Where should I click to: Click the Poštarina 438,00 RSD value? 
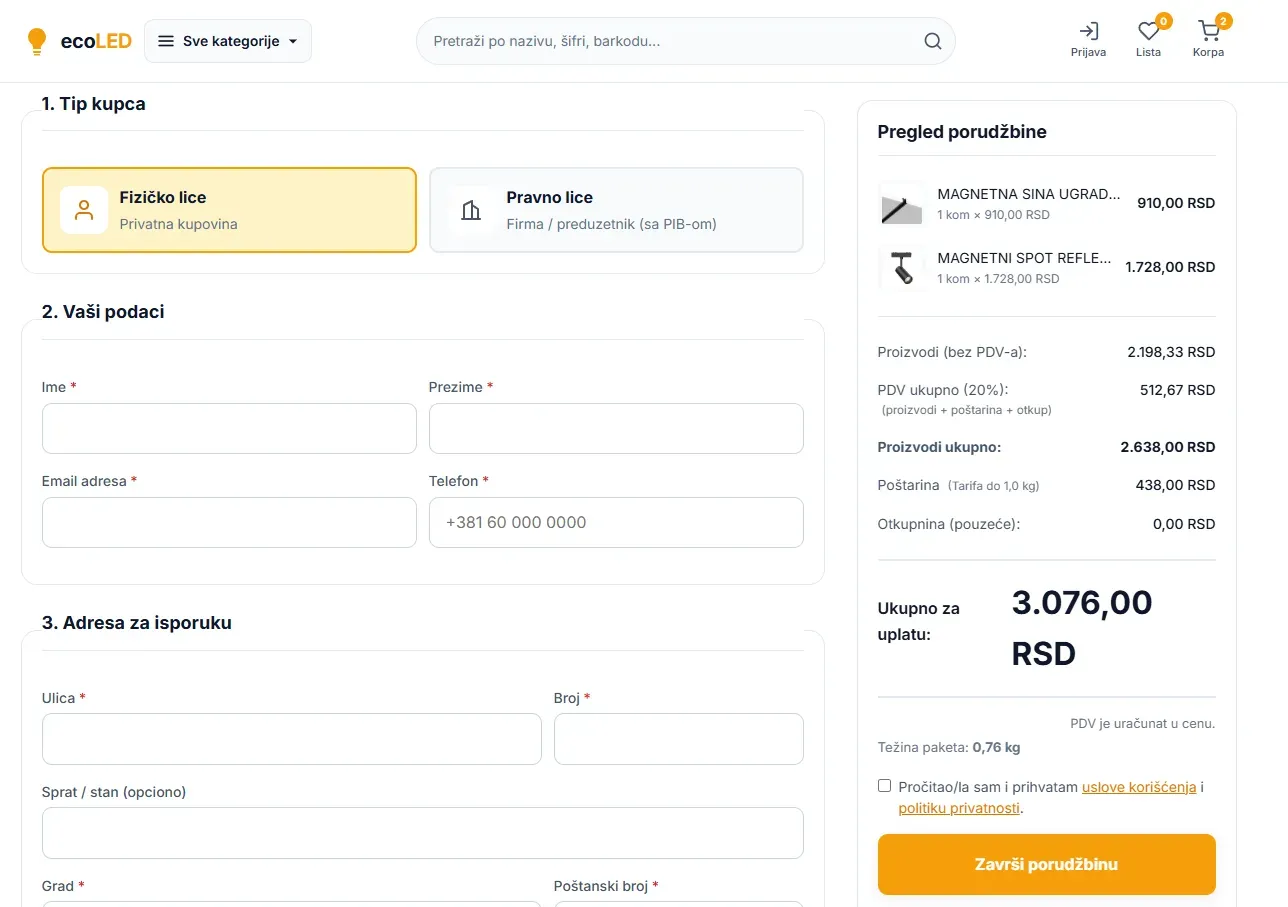[1174, 485]
